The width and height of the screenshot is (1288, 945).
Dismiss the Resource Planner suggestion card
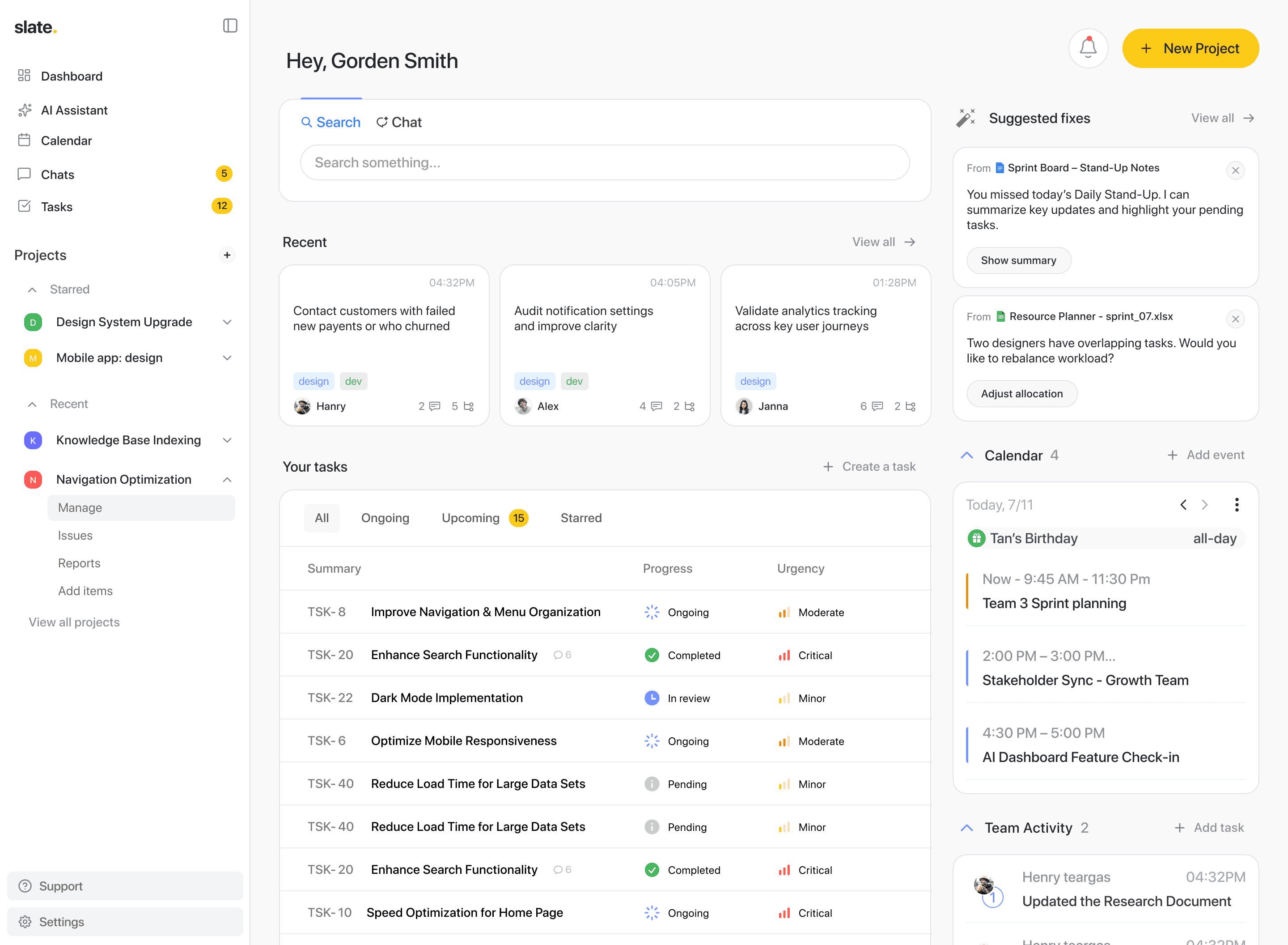point(1235,319)
